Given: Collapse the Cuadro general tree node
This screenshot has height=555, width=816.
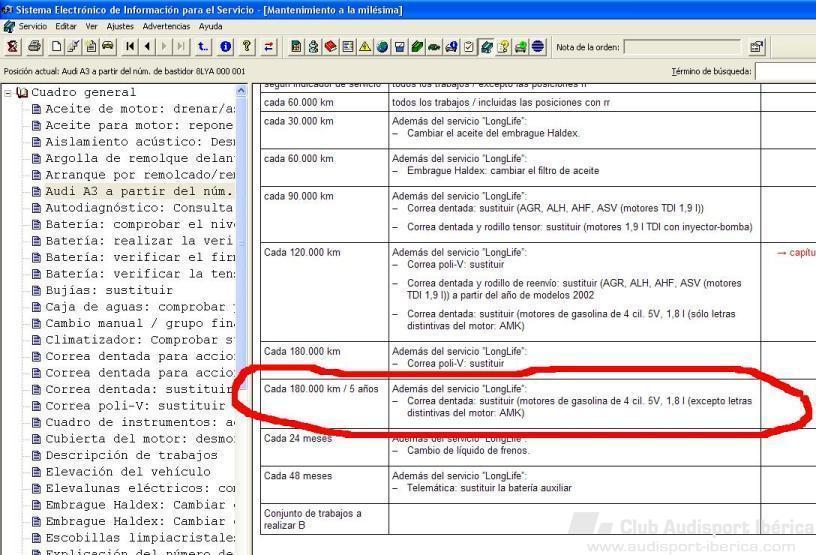Looking at the screenshot, I should 8,93.
